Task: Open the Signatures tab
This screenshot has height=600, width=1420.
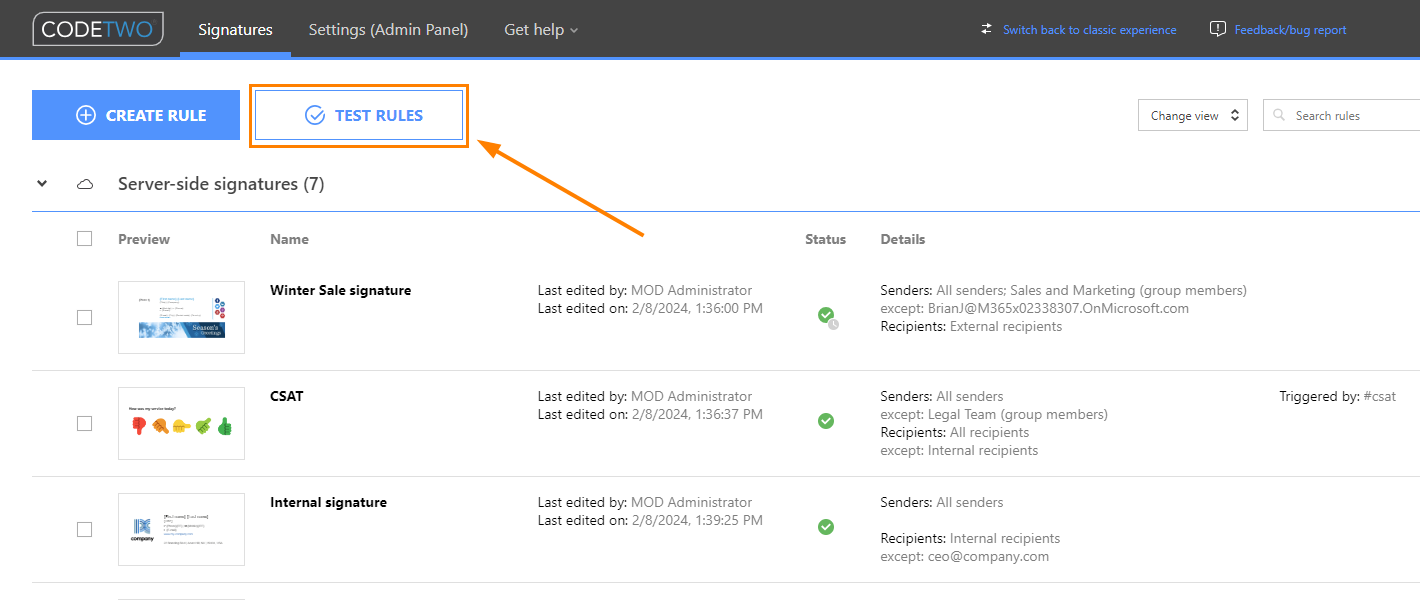Action: pyautogui.click(x=235, y=30)
